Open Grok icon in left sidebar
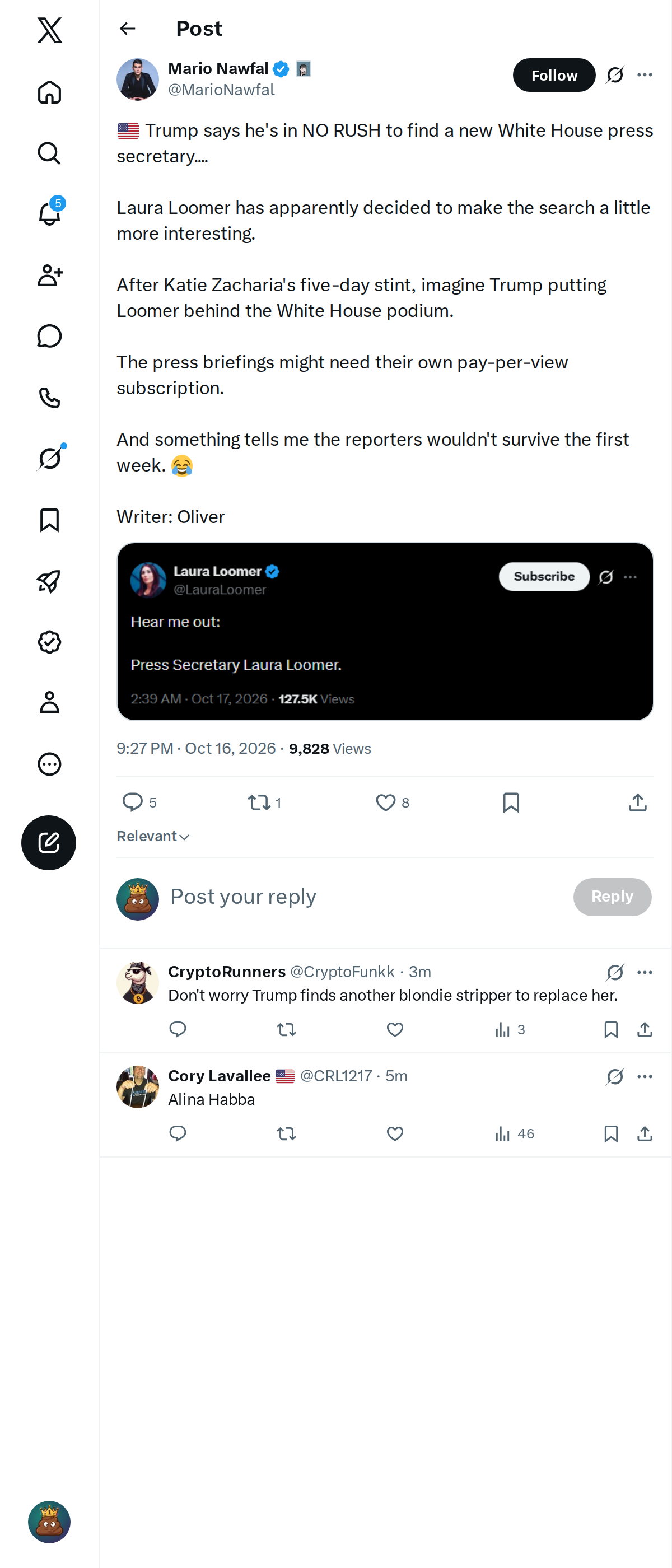The image size is (672, 1568). point(49,458)
